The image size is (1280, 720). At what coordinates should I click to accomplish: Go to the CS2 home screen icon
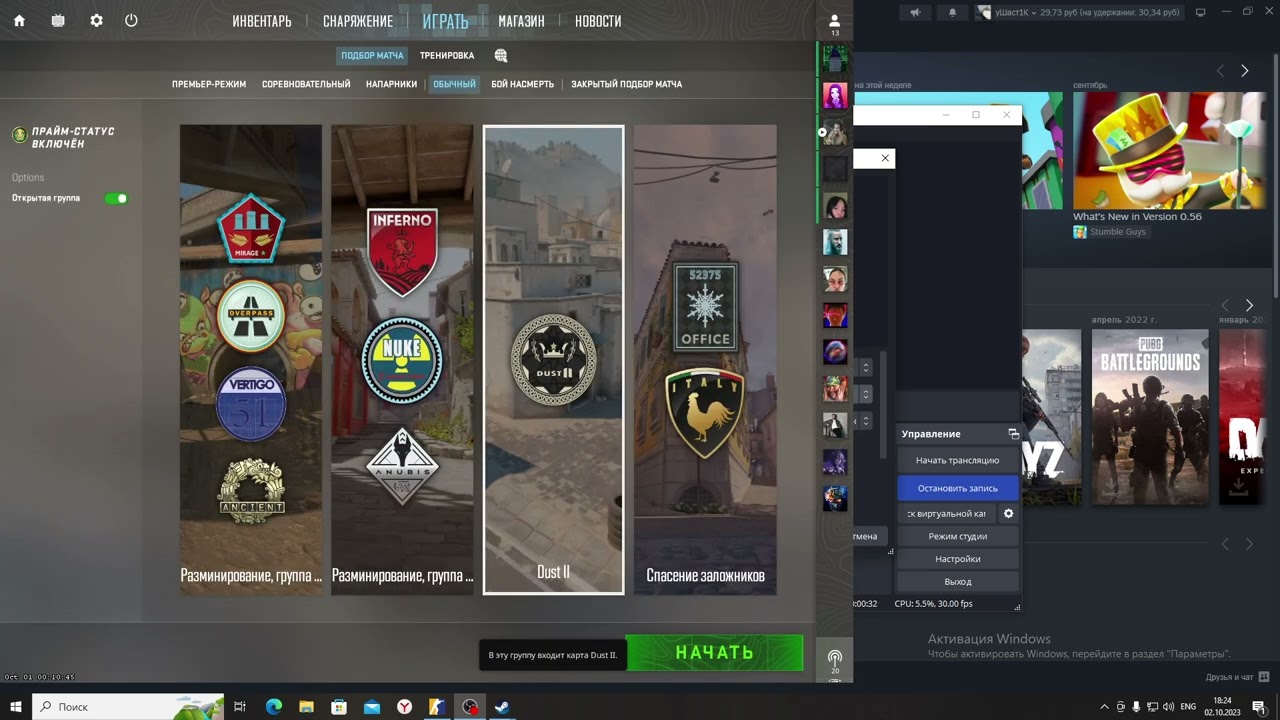(x=19, y=20)
